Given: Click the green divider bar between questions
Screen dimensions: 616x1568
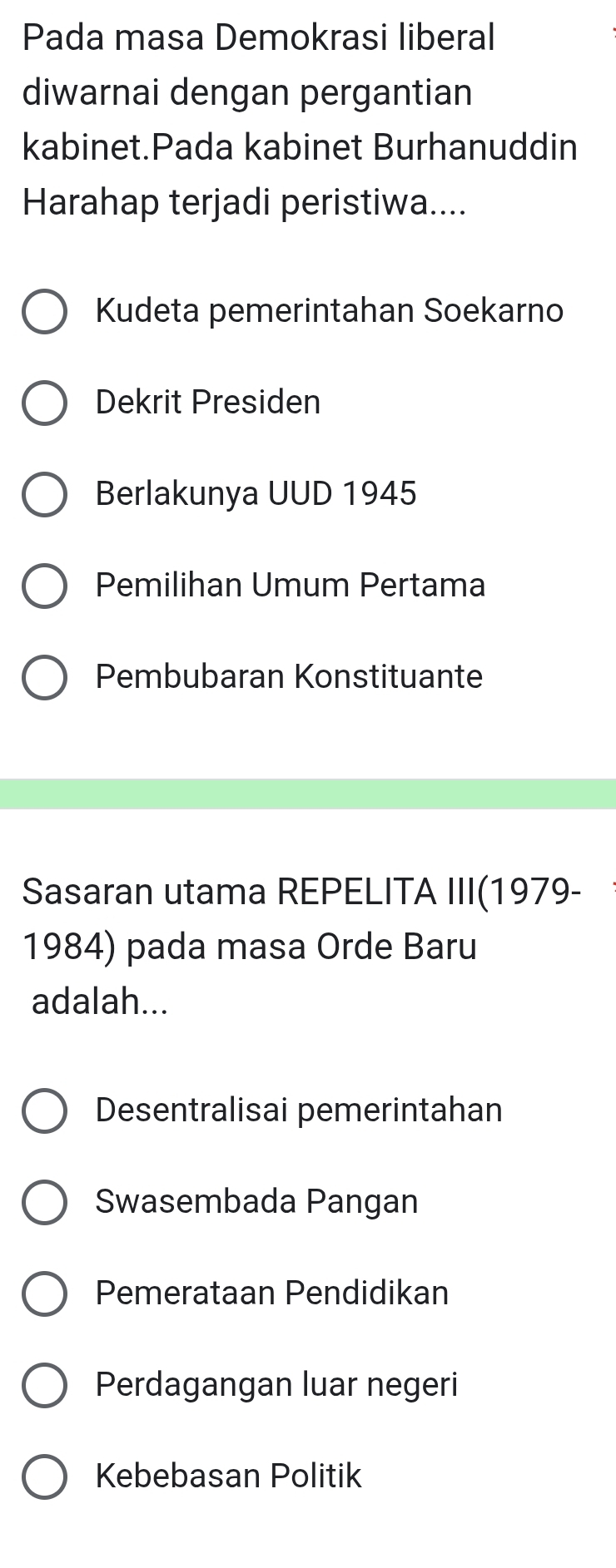Looking at the screenshot, I should click(x=308, y=794).
